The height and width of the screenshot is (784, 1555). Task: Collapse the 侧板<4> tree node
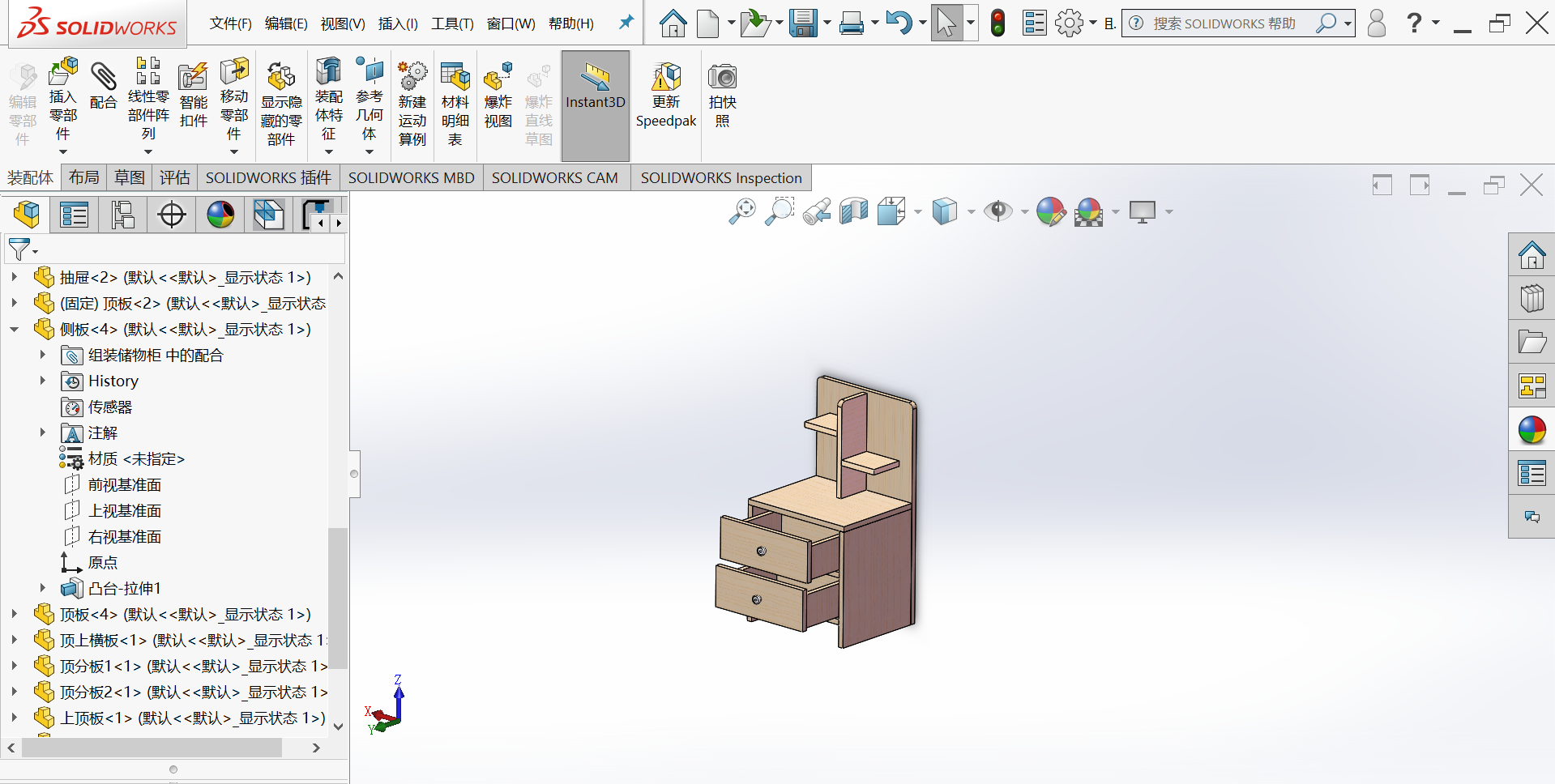15,330
